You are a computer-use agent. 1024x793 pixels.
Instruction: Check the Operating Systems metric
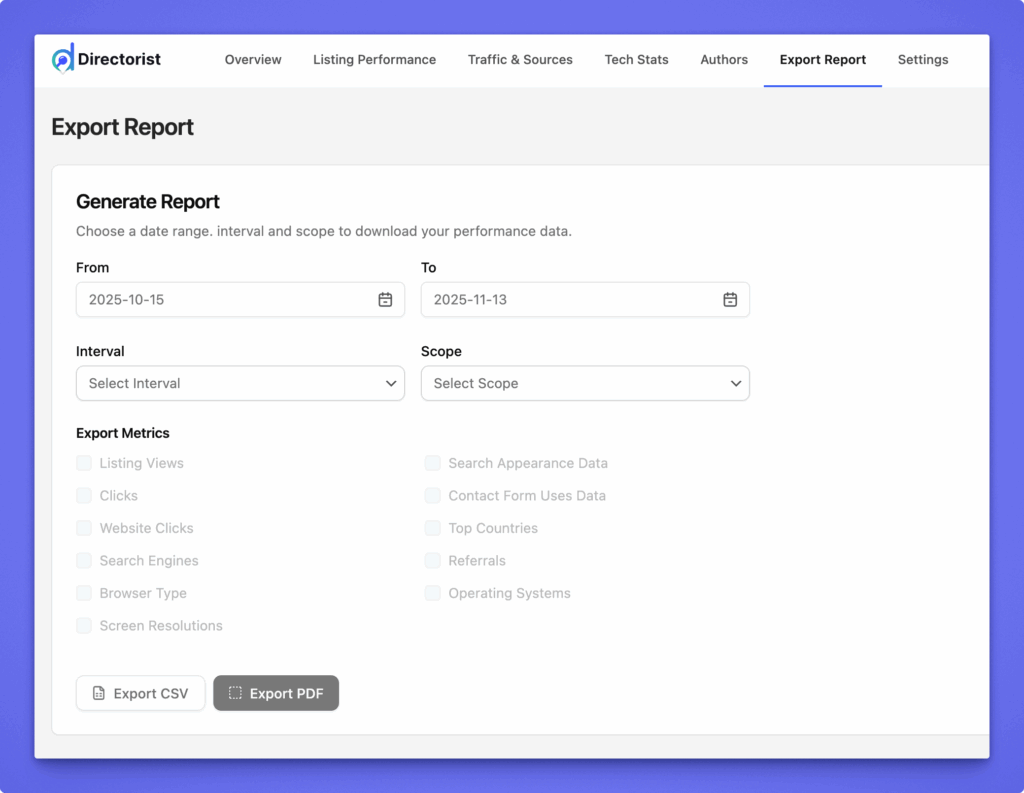tap(433, 593)
